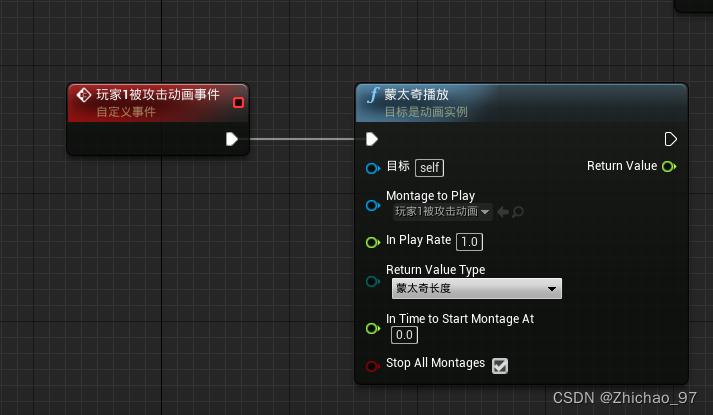Click the Montage Play node's input execution pin
The image size is (713, 415).
pos(372,139)
